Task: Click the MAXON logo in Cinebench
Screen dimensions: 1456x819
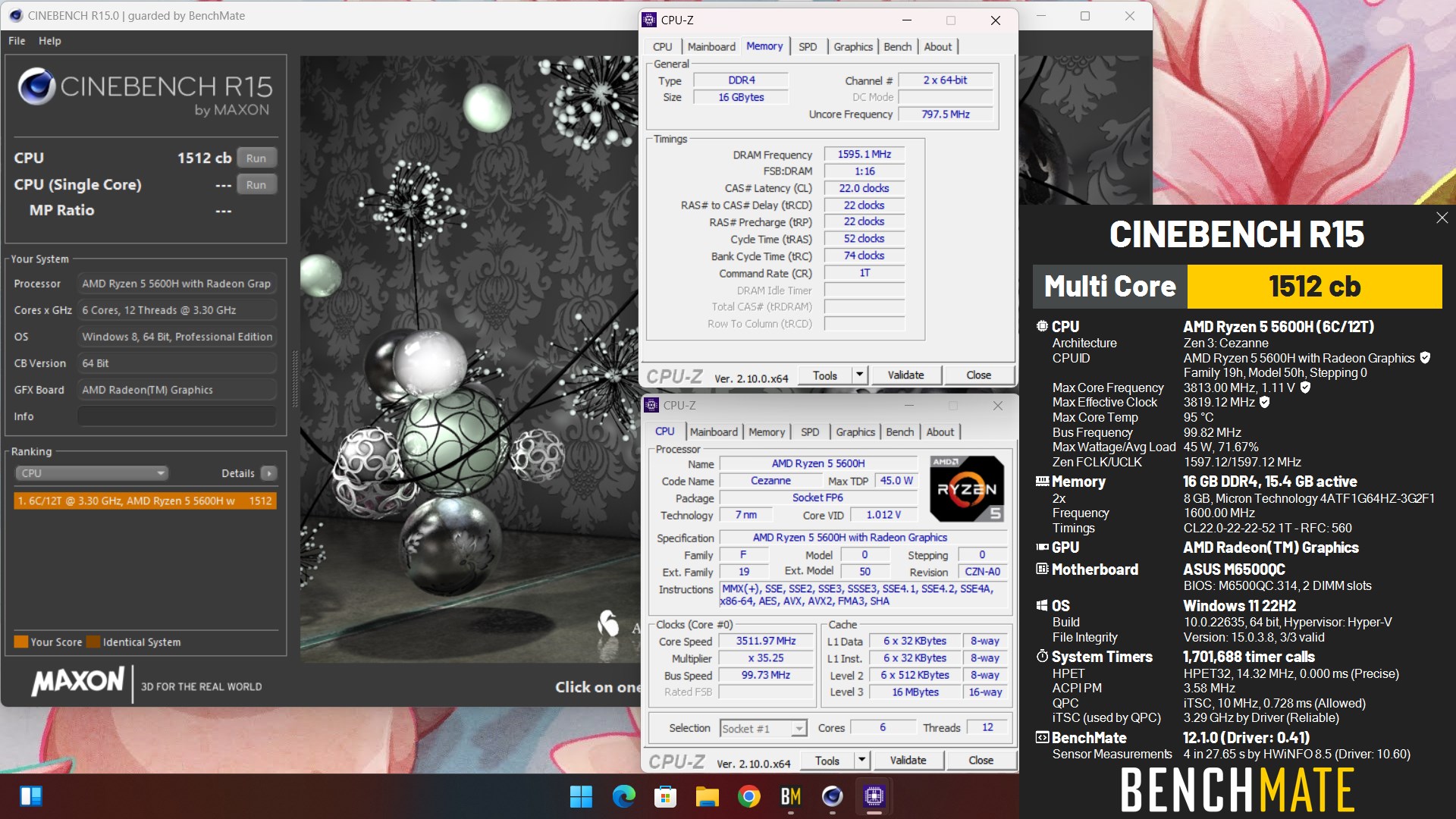Action: [x=78, y=681]
